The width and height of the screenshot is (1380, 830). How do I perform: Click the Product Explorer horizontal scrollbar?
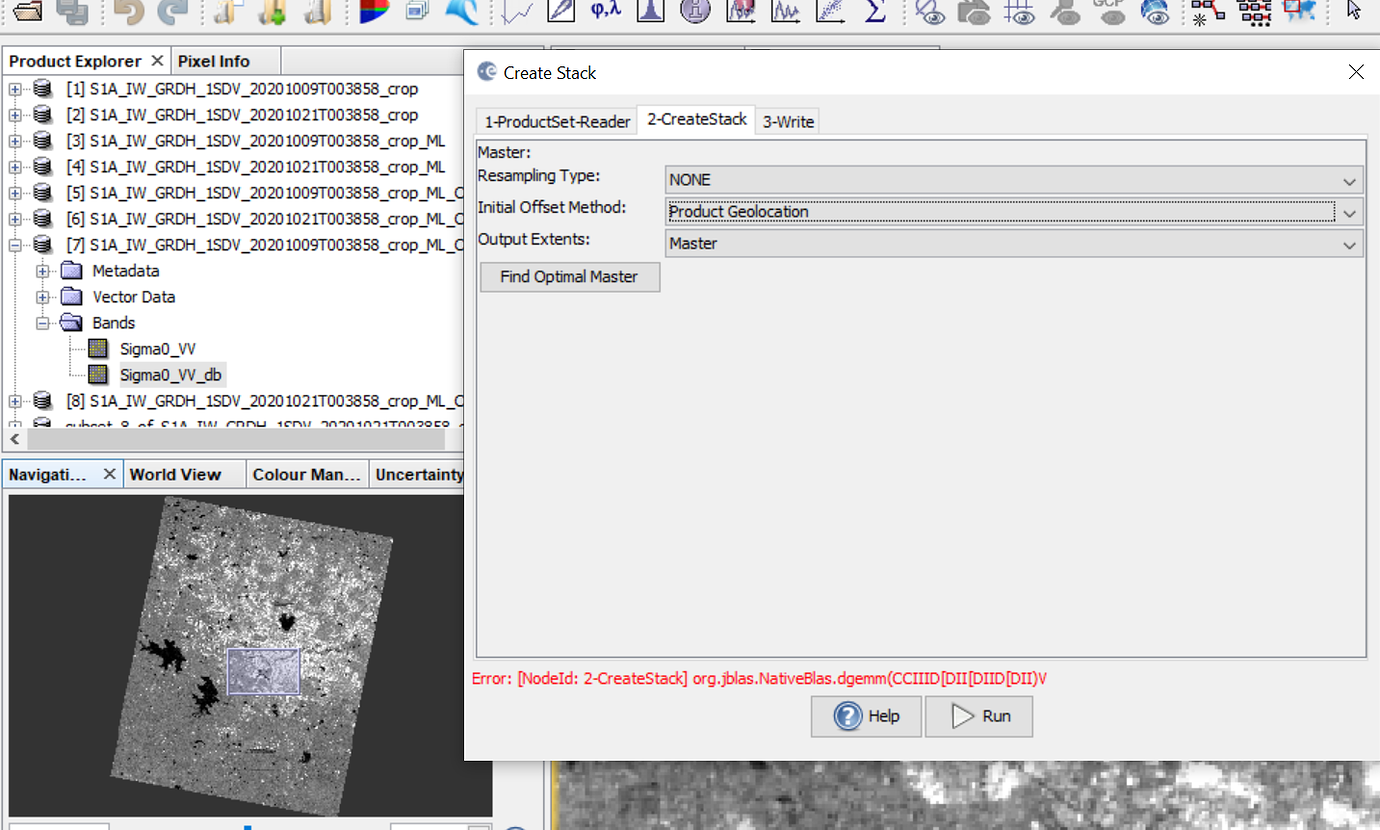pyautogui.click(x=237, y=439)
